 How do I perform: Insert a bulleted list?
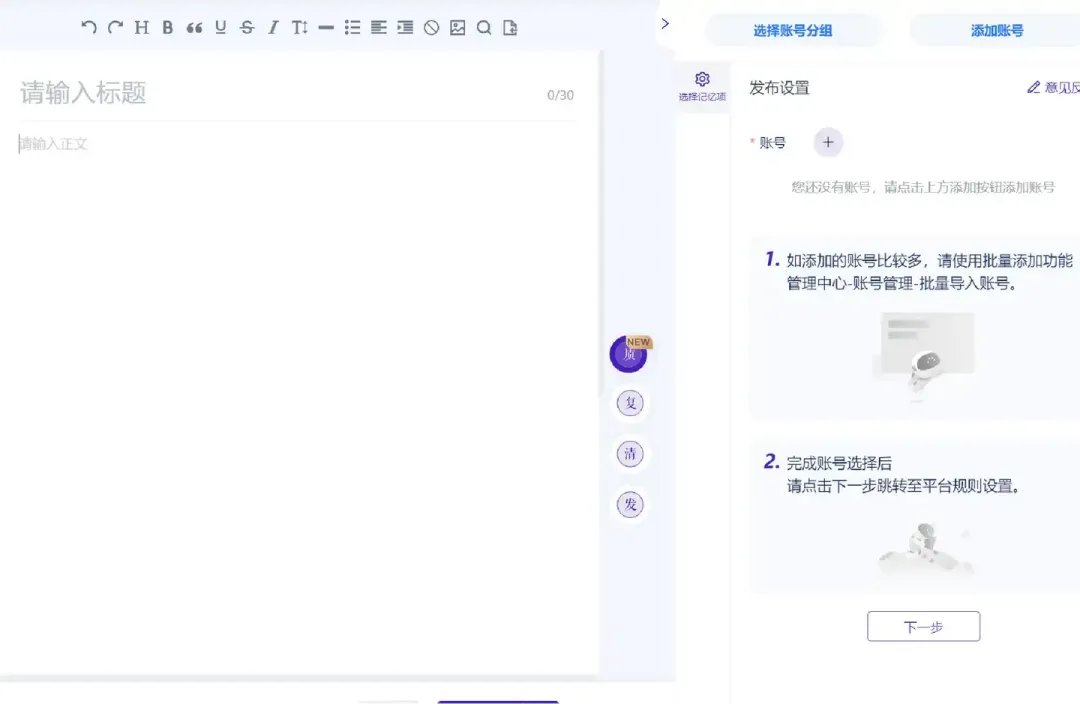tap(352, 28)
